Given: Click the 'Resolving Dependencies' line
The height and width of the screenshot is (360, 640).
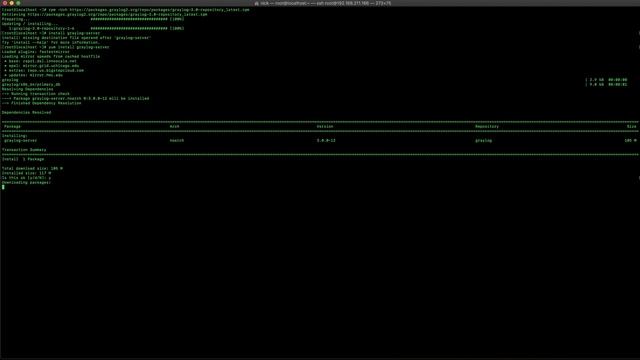Looking at the screenshot, I should point(27,89).
